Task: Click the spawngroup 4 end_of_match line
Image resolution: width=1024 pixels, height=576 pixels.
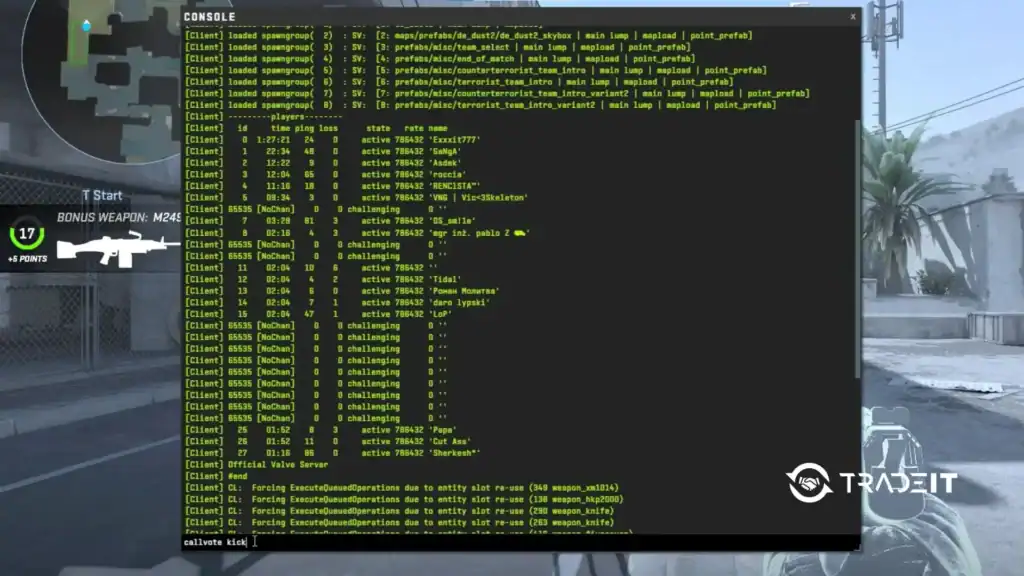Action: 440,59
